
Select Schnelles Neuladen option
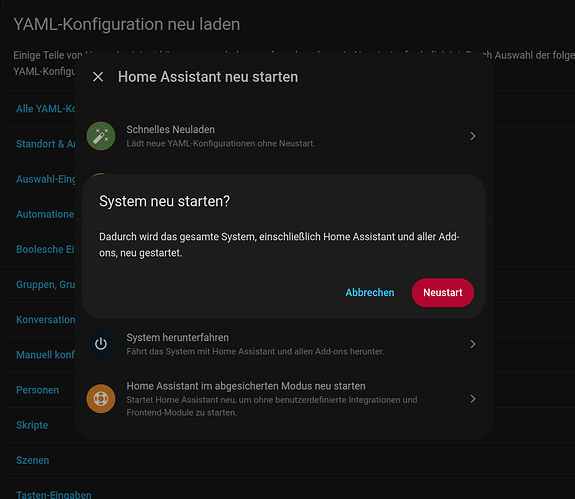[283, 136]
